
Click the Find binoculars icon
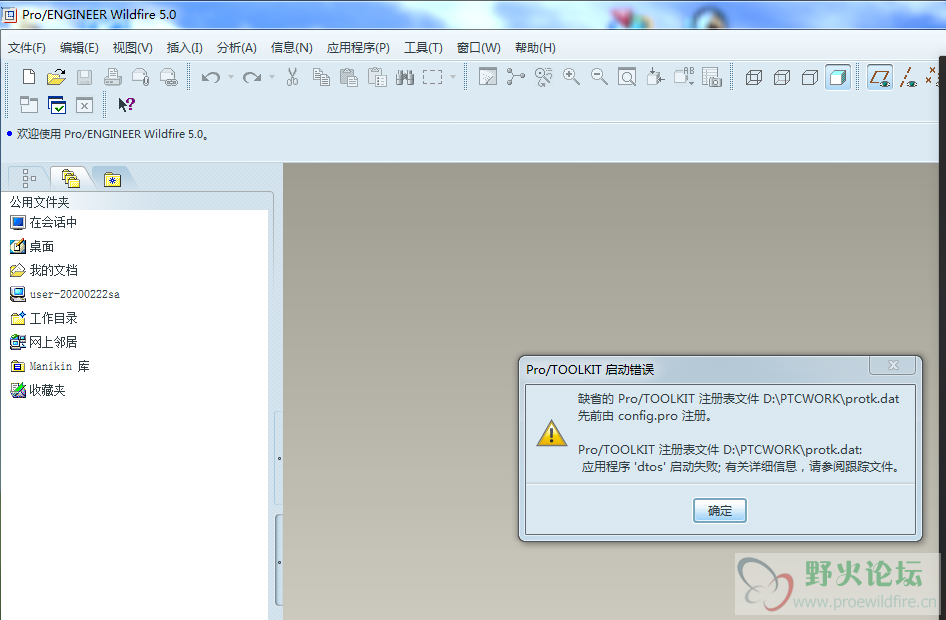[x=405, y=77]
